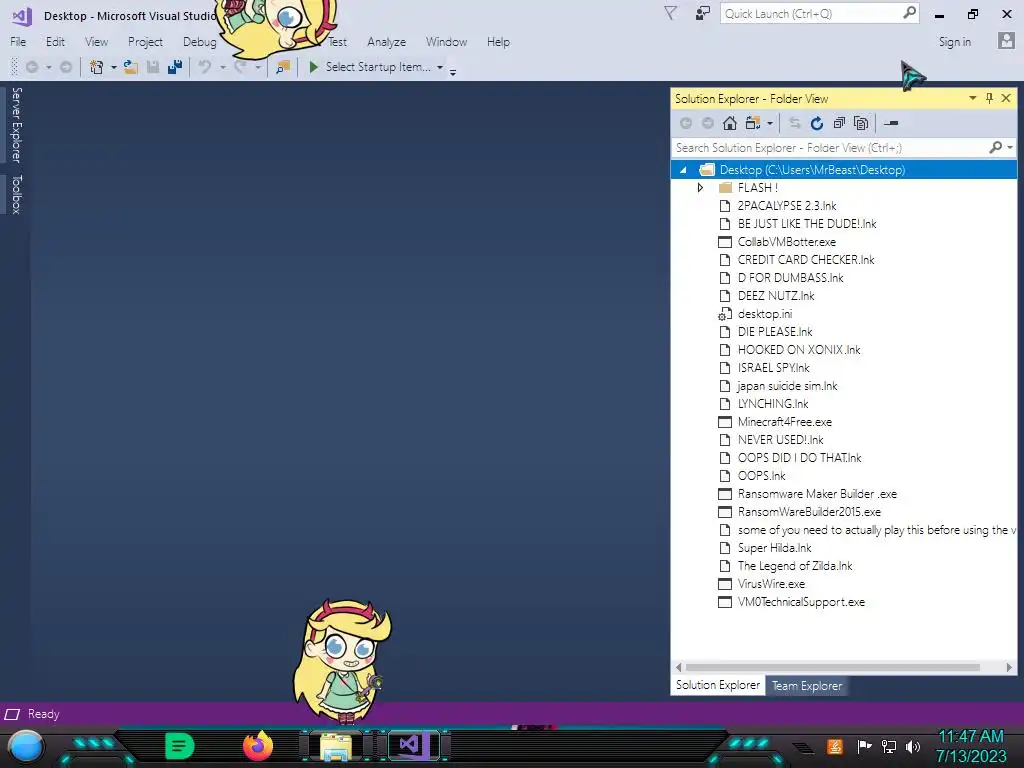This screenshot has height=768, width=1024.
Task: Click the Open File folder icon in toolbar
Action: (x=131, y=67)
